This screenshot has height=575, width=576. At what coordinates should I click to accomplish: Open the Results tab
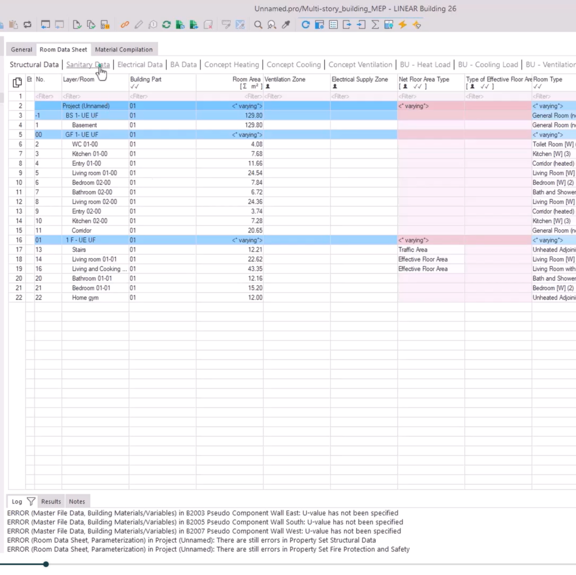pos(51,502)
